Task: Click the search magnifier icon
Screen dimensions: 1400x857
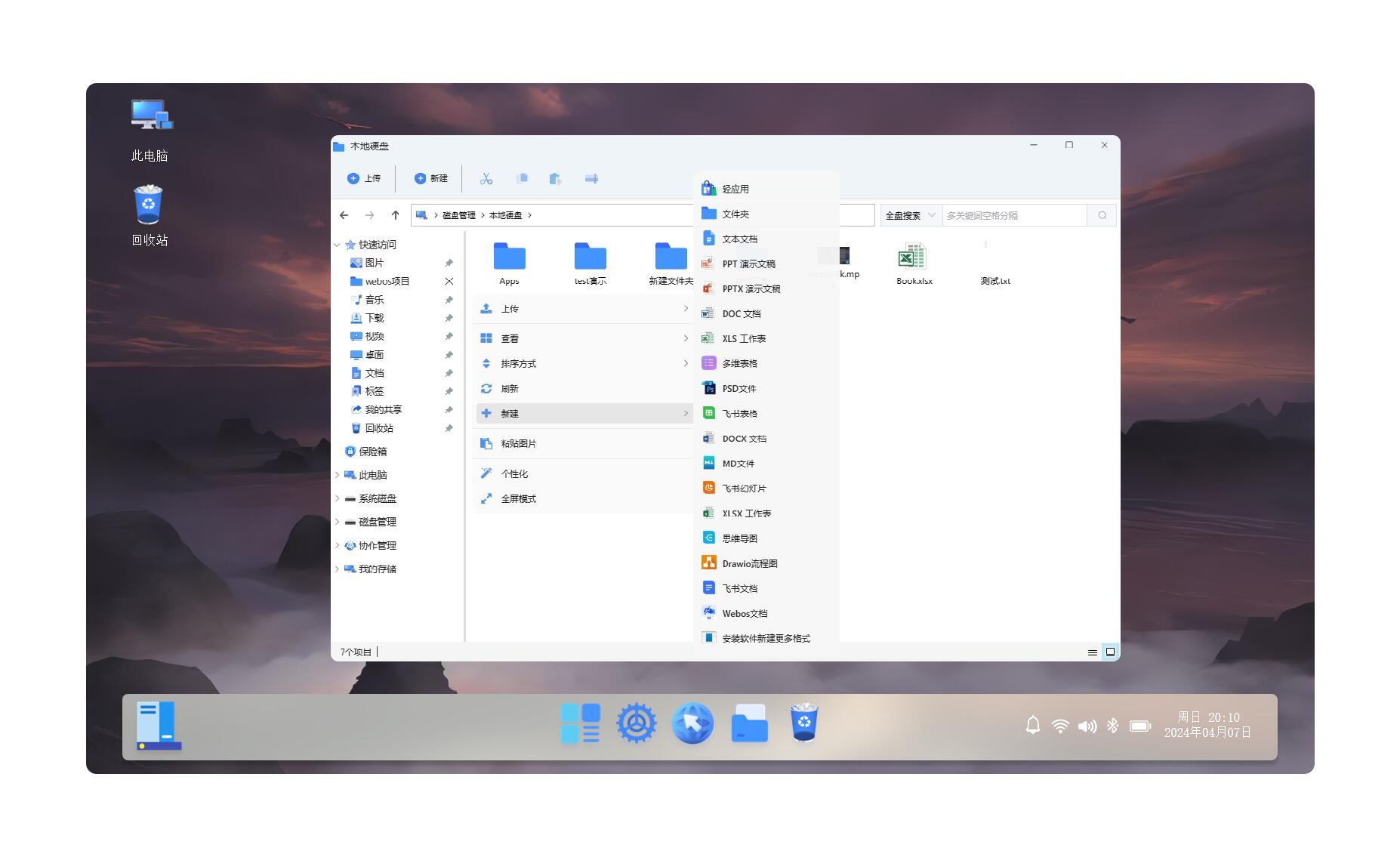Action: (x=1102, y=215)
